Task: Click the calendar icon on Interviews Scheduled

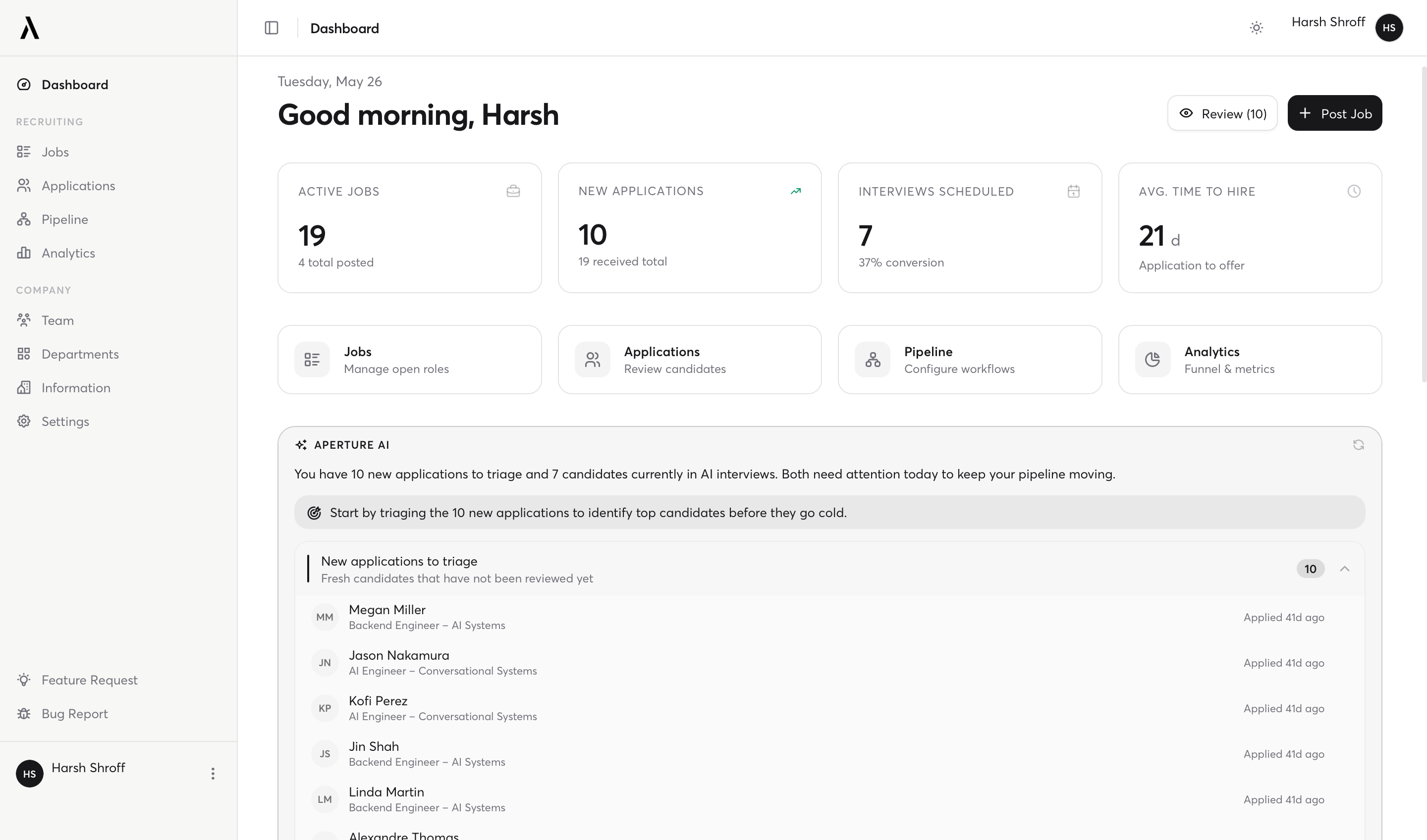Action: point(1074,191)
